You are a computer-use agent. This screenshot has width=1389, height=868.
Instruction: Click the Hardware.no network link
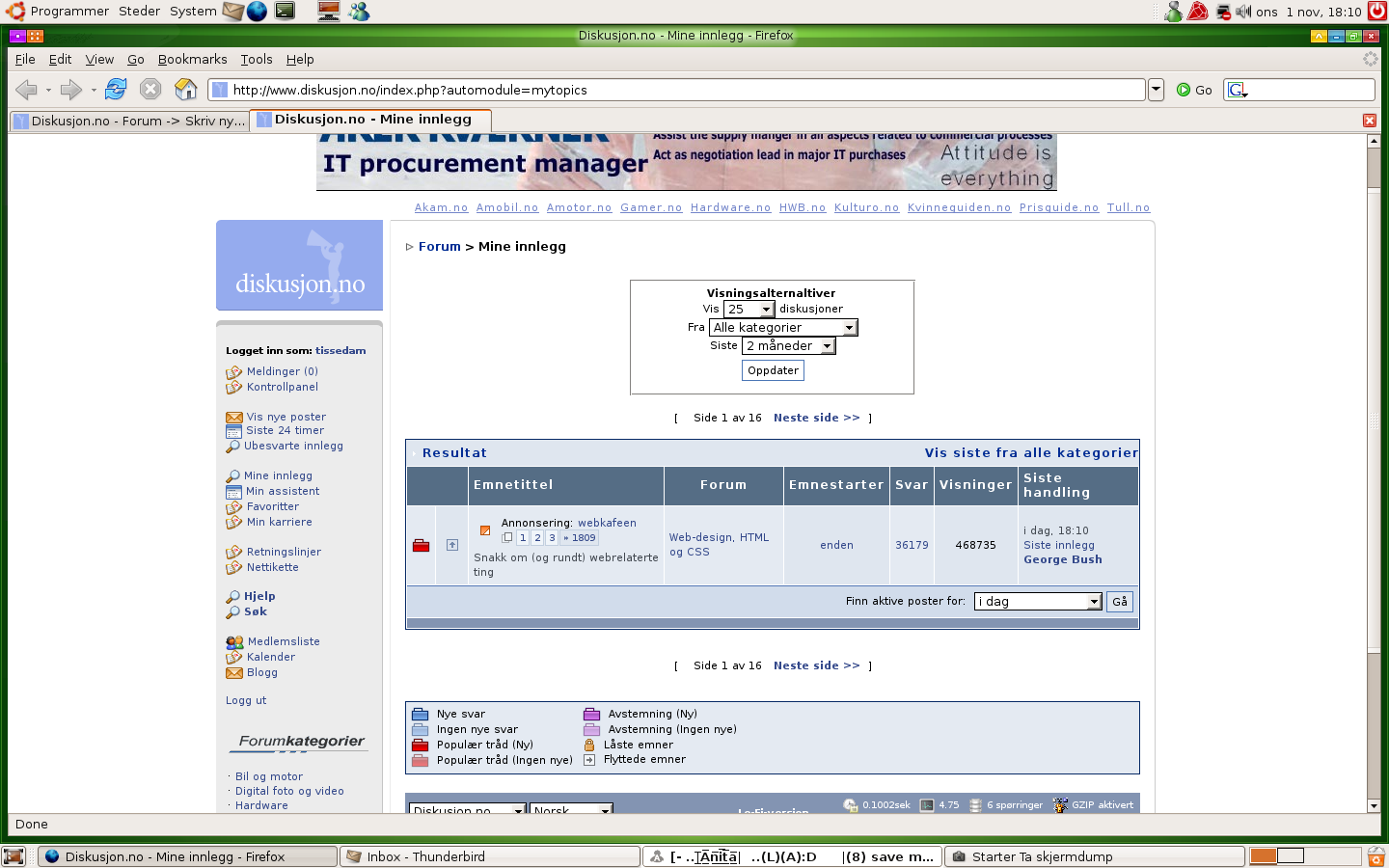730,207
